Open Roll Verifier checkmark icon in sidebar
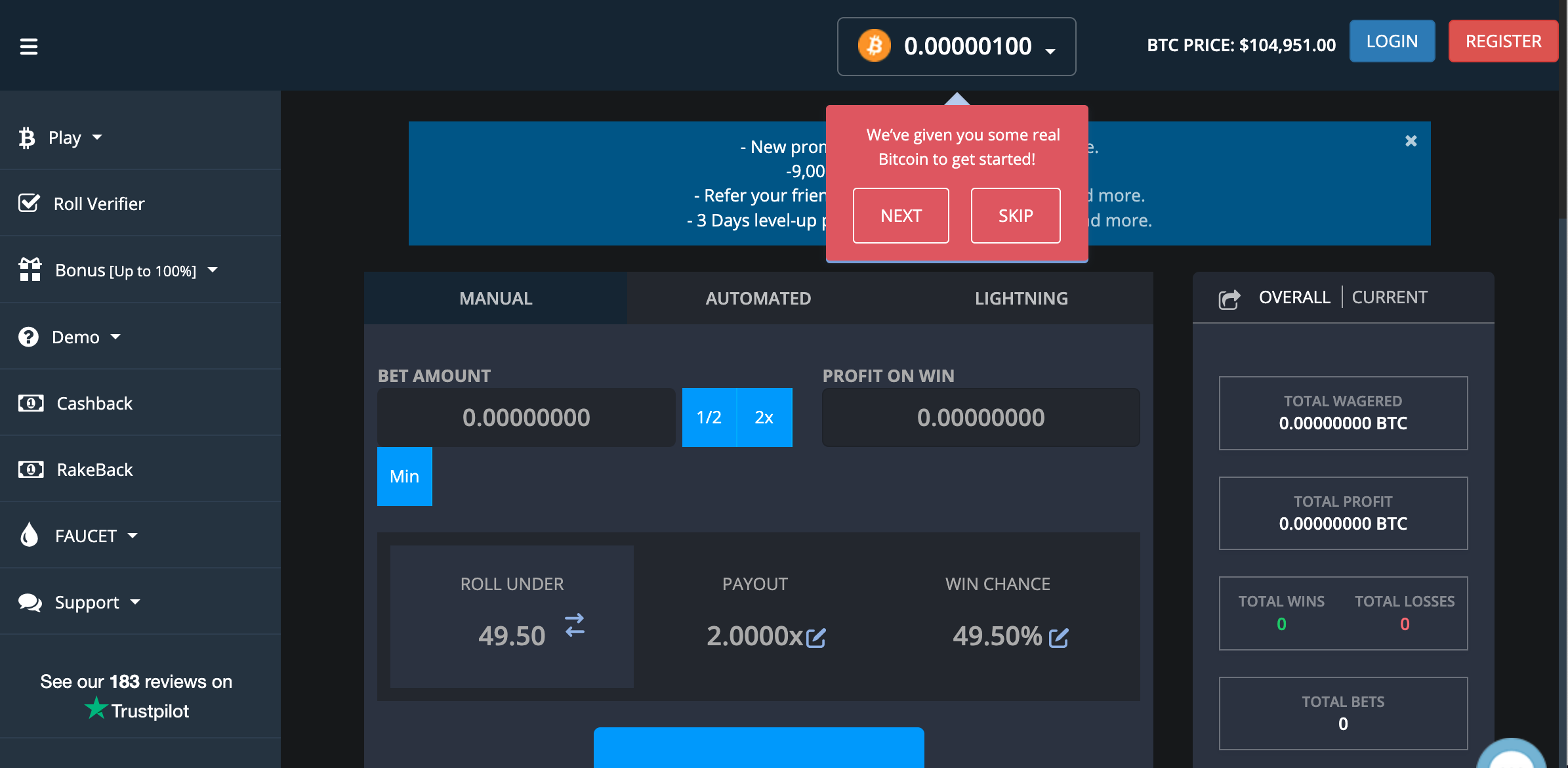 (30, 203)
